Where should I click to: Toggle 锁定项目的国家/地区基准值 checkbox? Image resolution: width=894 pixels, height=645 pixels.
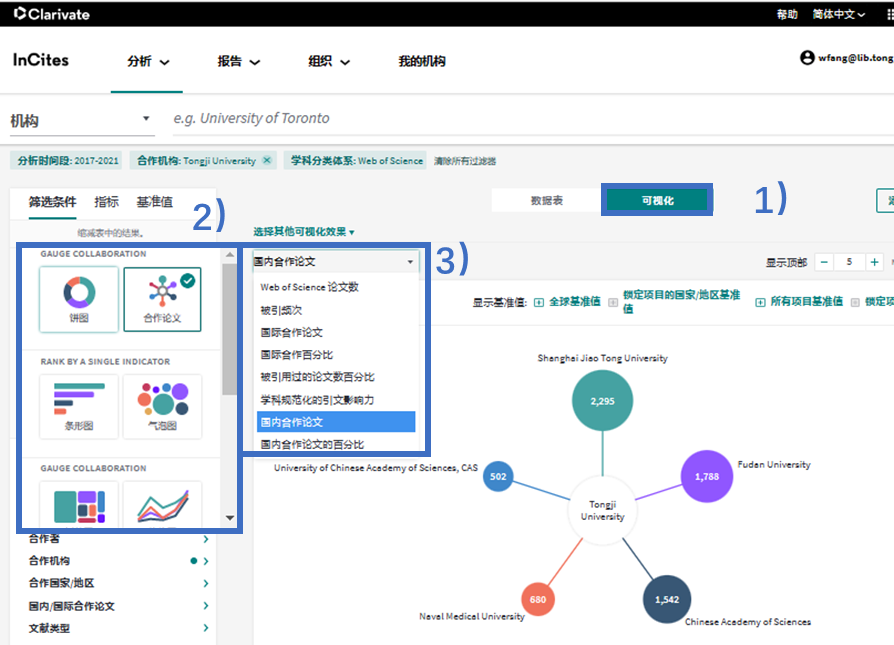(612, 302)
